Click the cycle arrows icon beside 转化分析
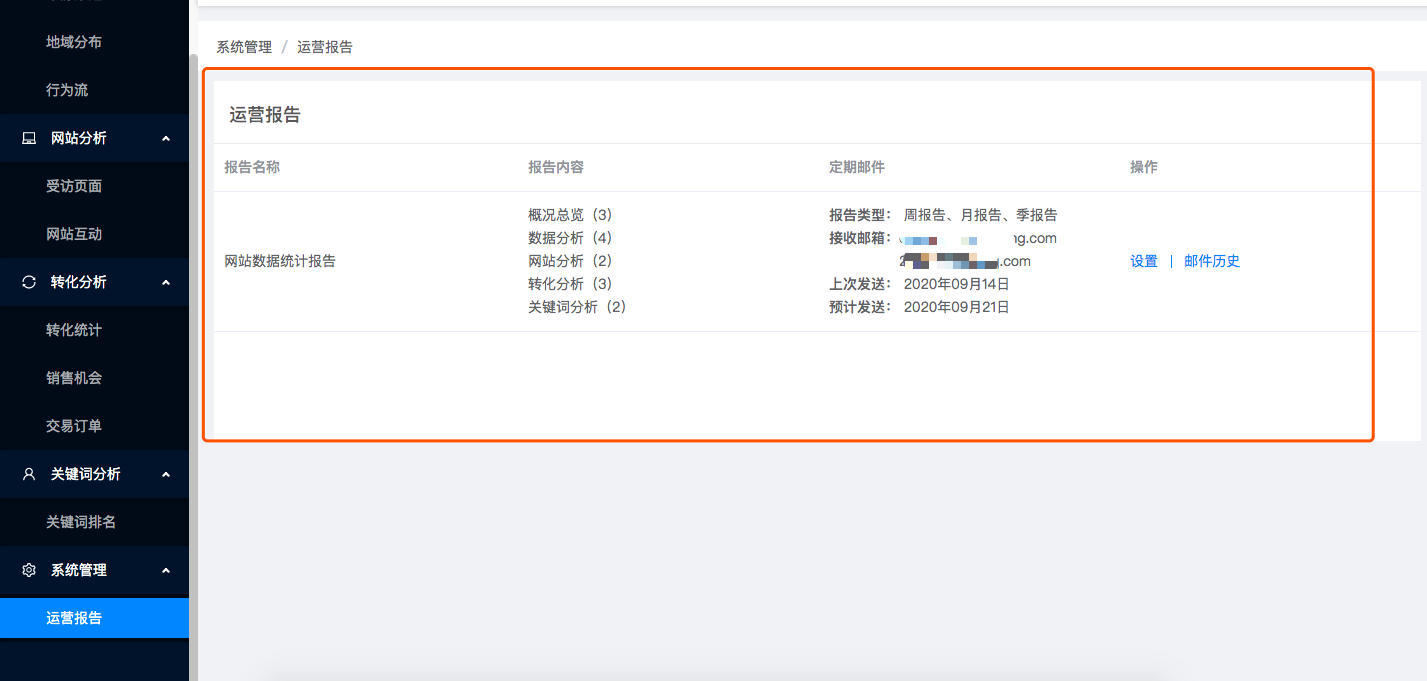This screenshot has width=1427, height=681. 29,282
